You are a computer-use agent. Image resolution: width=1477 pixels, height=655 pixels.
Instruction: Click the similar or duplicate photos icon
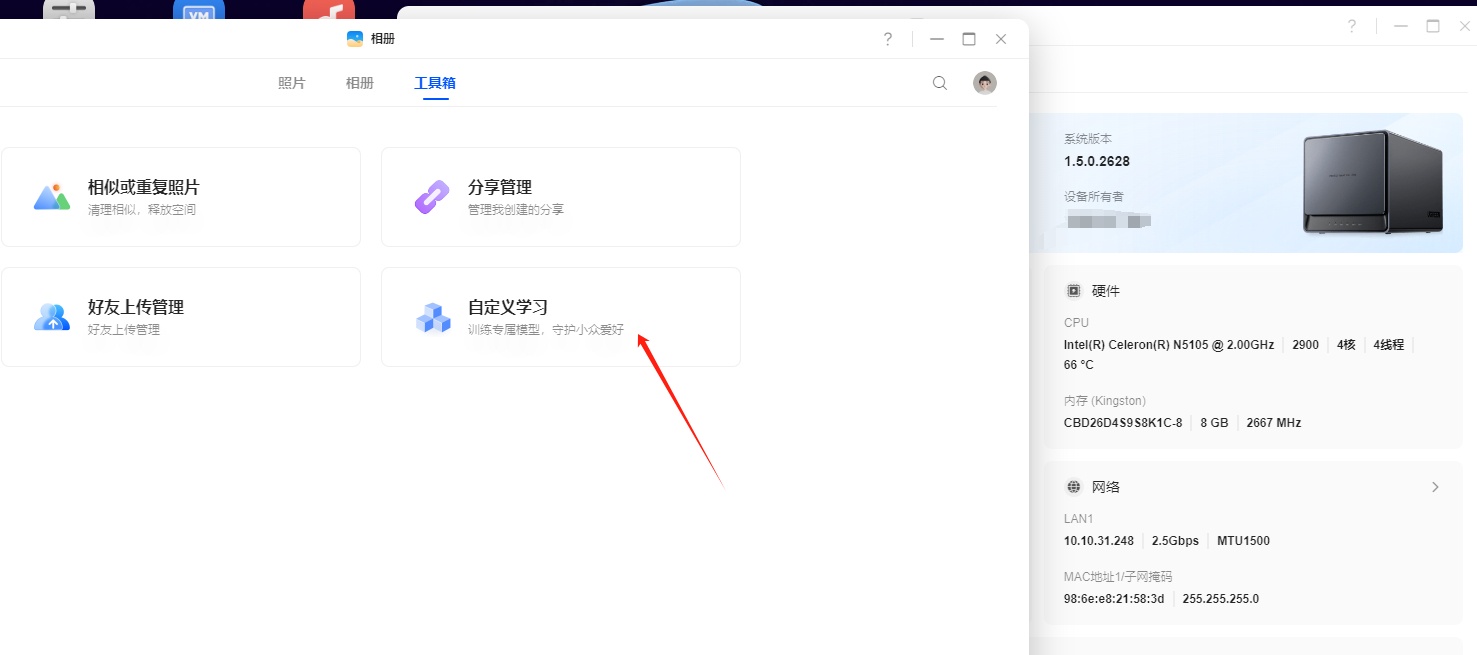(x=52, y=197)
